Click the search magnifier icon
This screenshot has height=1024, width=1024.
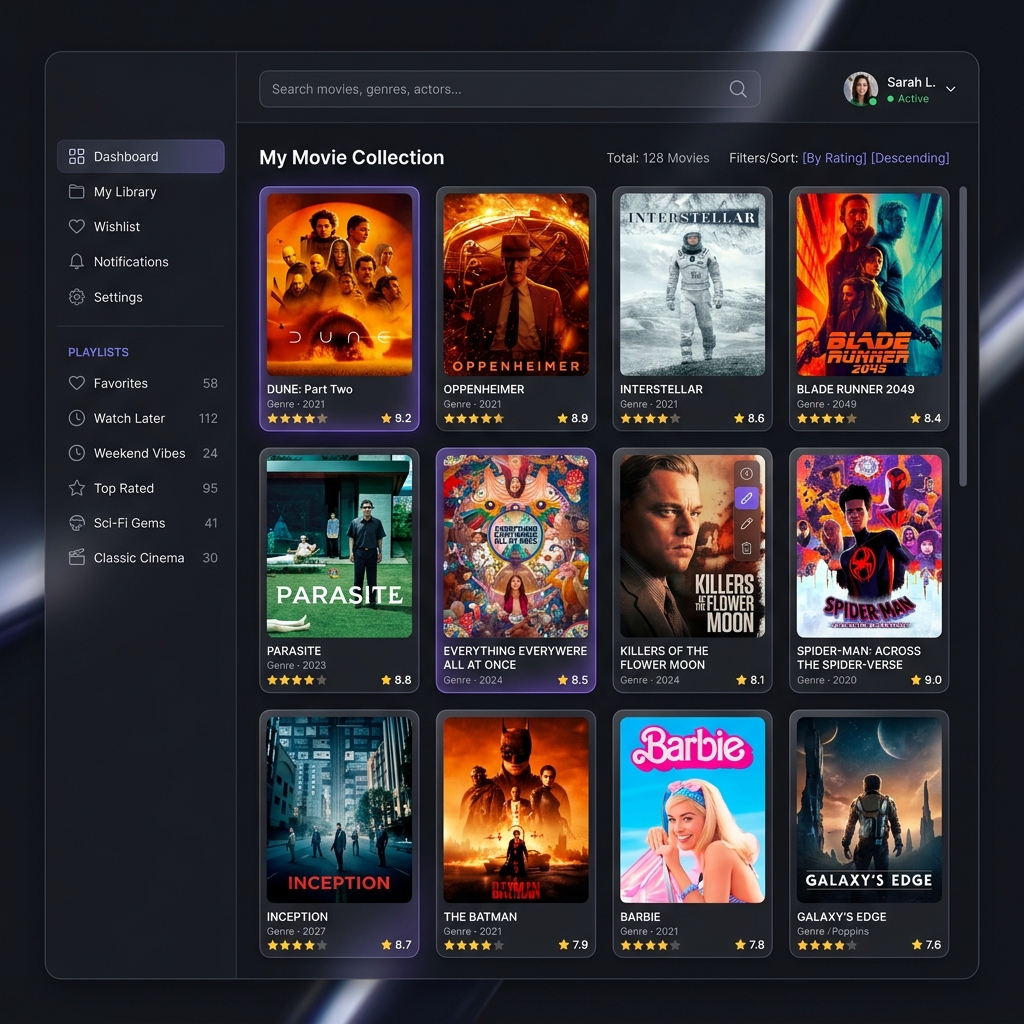(x=737, y=89)
